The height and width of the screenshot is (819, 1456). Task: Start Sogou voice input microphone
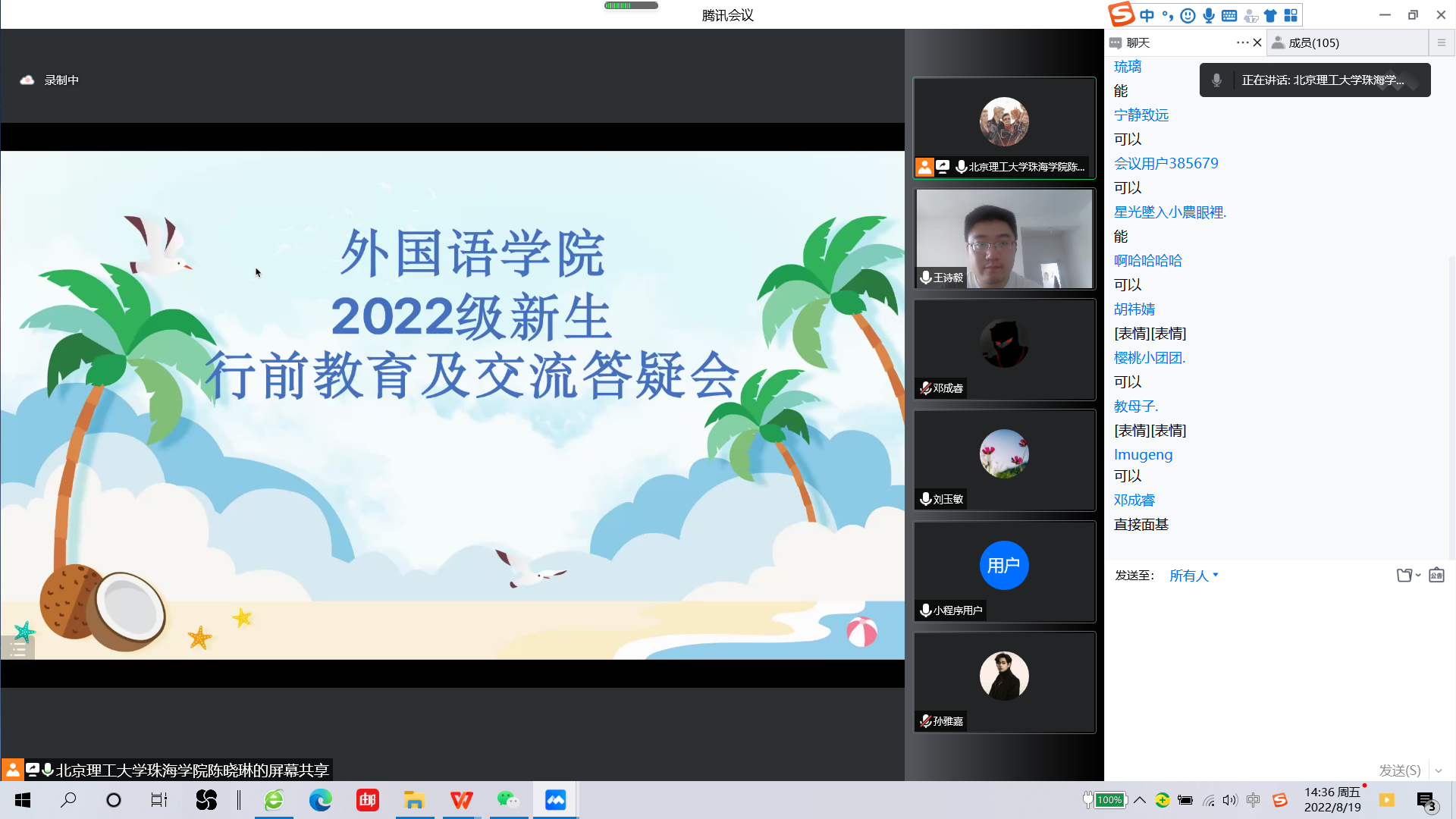[1209, 15]
